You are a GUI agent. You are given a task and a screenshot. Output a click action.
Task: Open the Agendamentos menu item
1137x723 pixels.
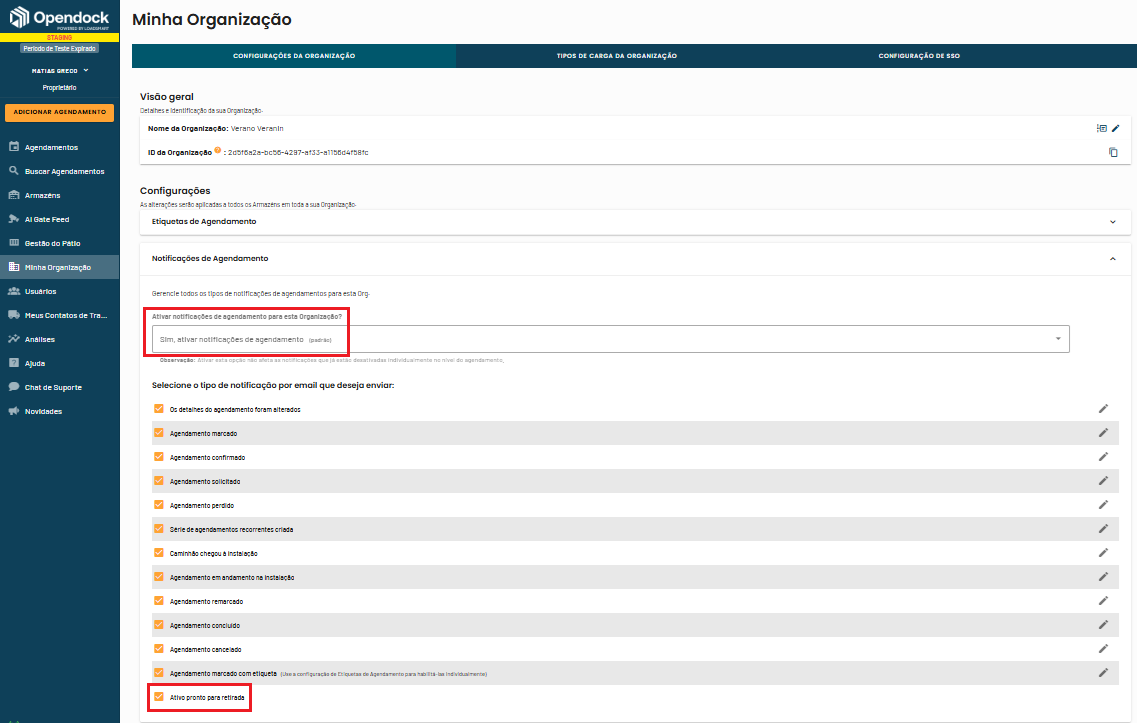click(x=59, y=147)
